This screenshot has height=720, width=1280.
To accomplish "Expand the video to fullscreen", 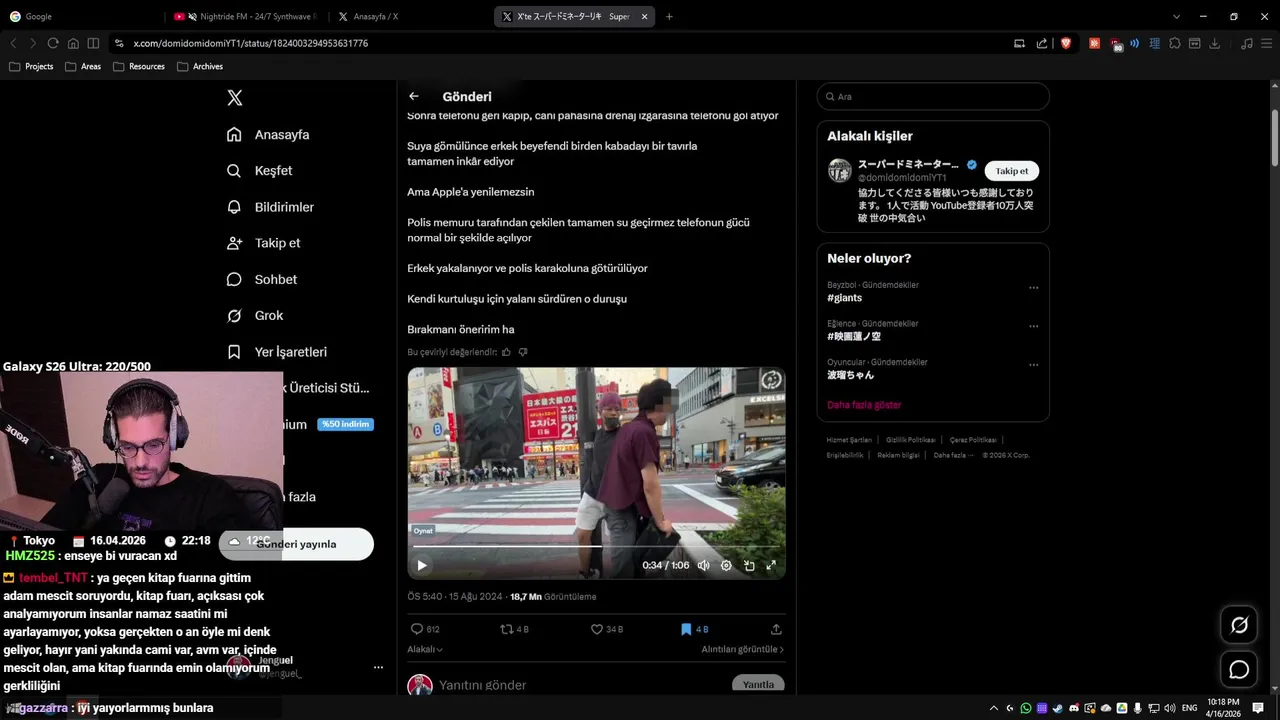I will pos(771,565).
